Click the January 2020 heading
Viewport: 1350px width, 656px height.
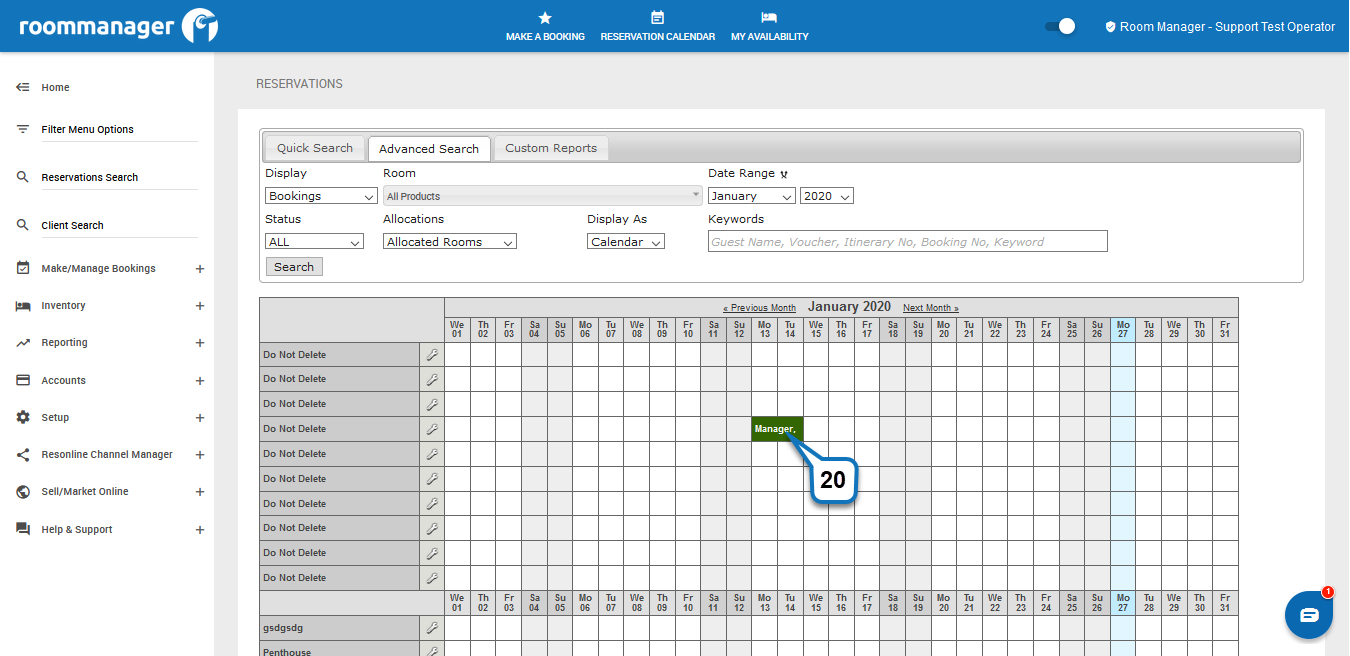pos(849,307)
